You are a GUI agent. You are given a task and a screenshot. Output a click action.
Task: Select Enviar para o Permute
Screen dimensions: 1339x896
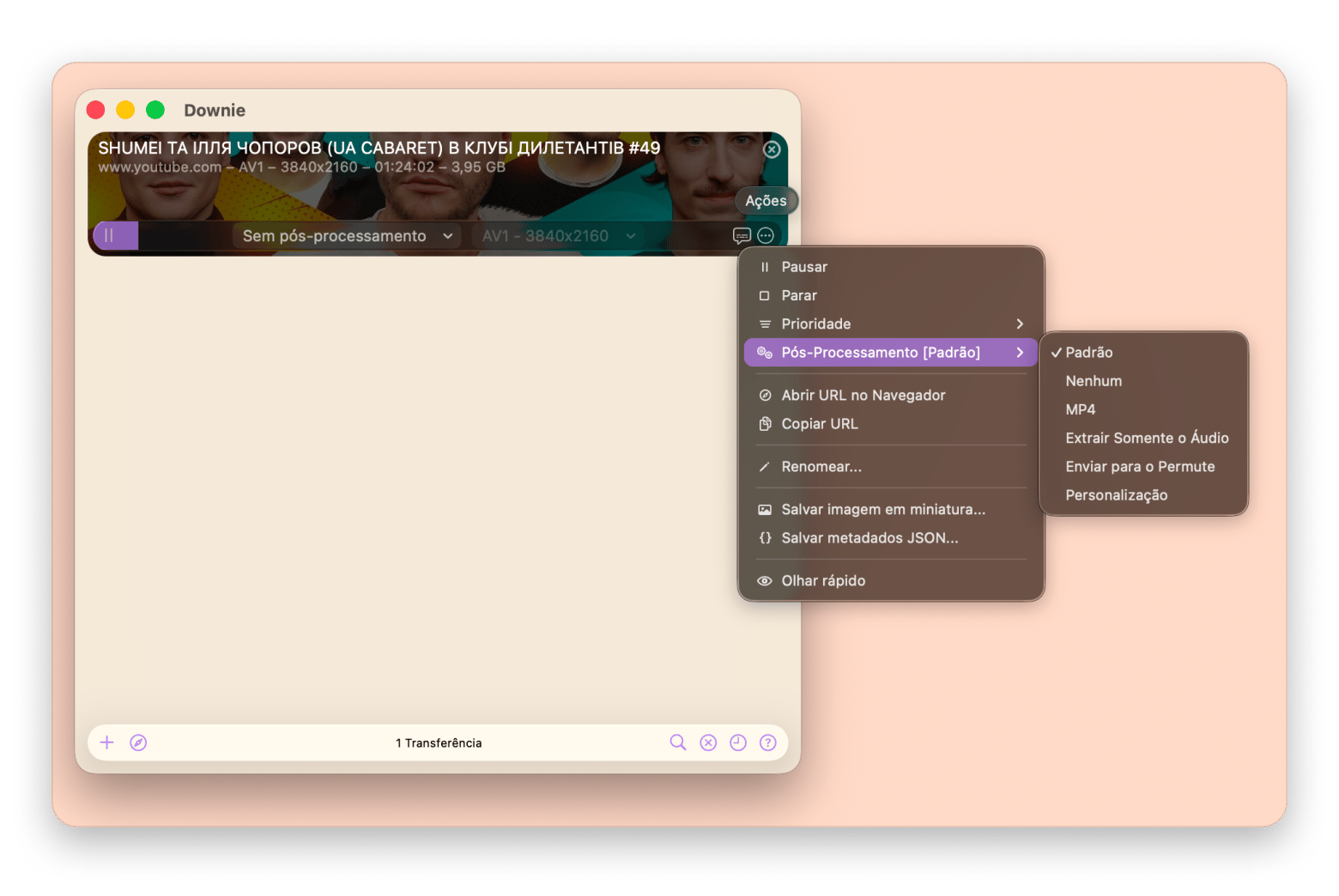(1143, 467)
